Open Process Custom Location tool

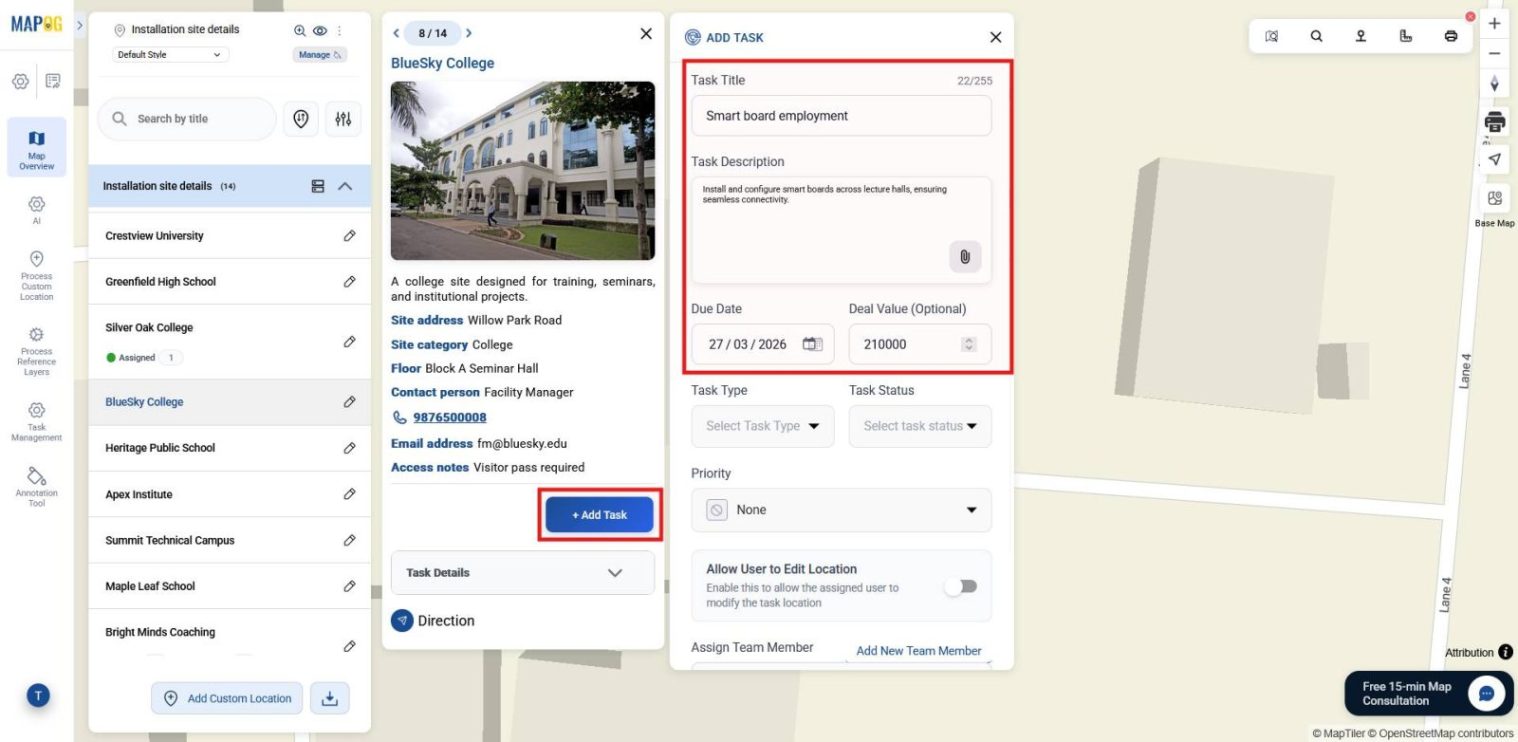pyautogui.click(x=36, y=272)
